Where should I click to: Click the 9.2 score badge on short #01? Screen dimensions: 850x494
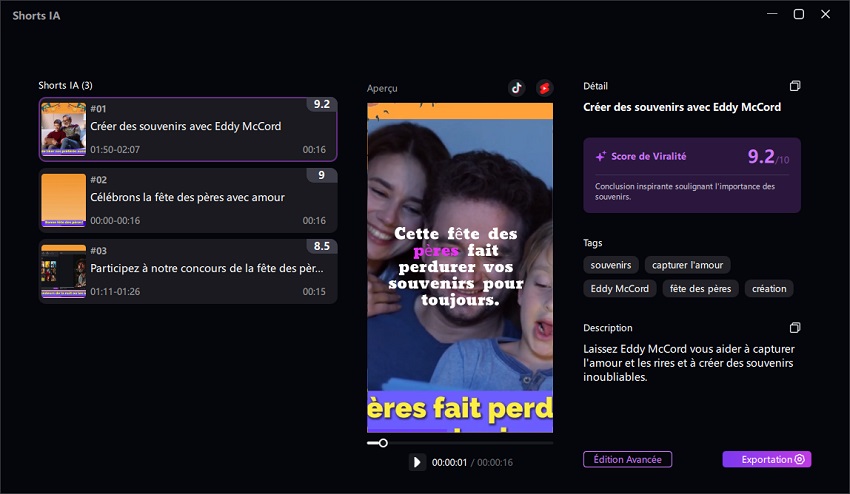click(x=321, y=104)
